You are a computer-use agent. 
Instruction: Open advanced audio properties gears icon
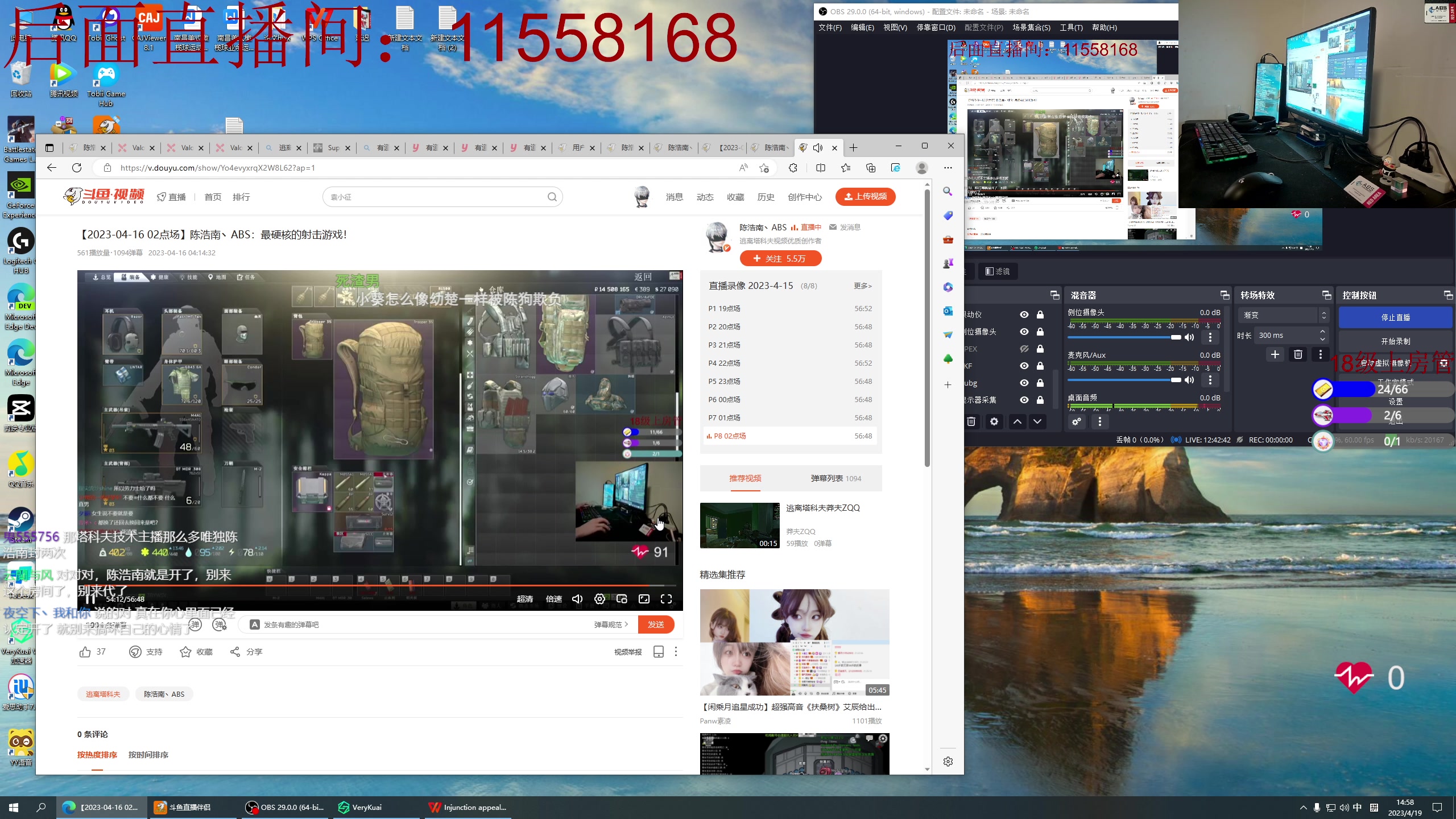[1077, 421]
